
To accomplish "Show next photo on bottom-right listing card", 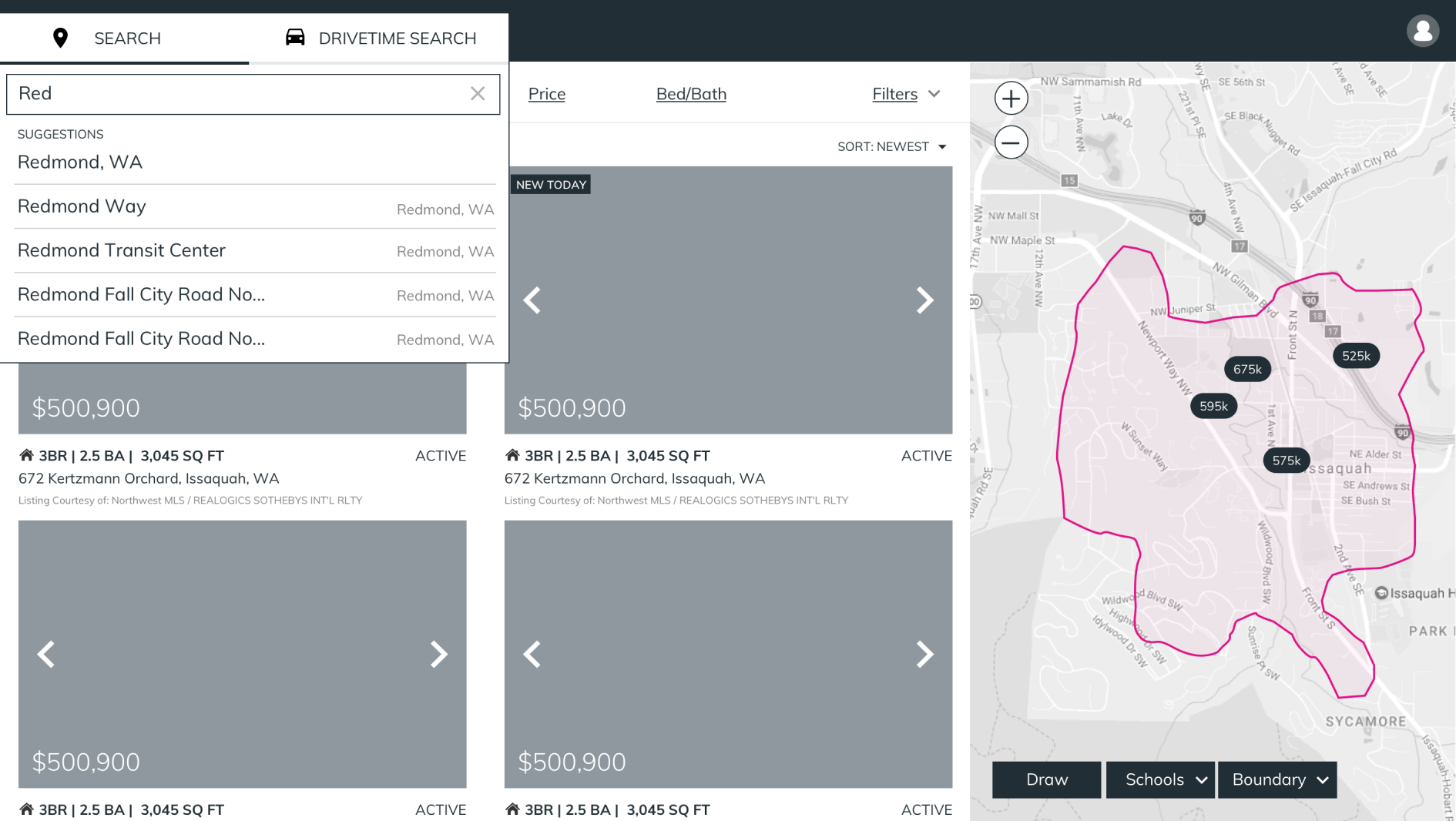I will pos(924,654).
